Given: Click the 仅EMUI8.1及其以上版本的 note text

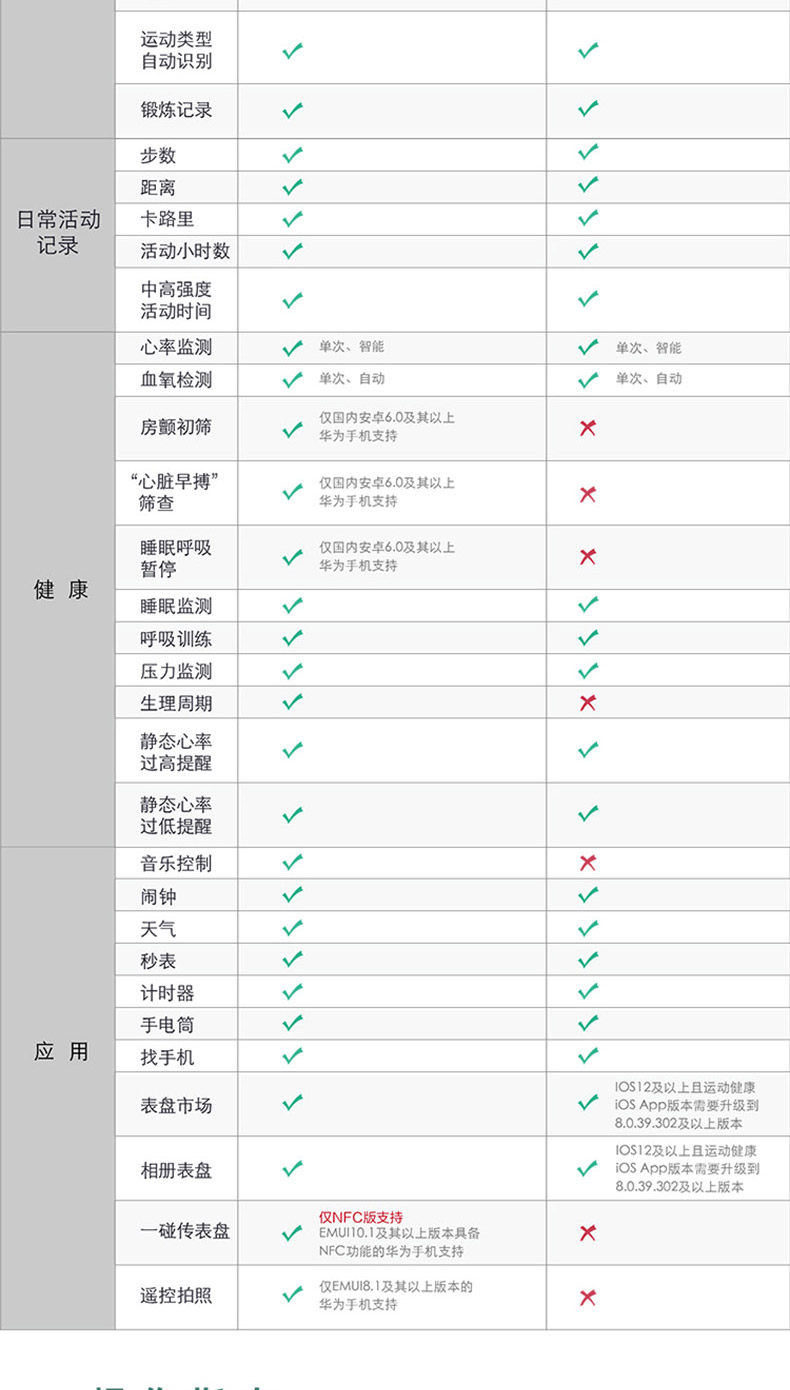Looking at the screenshot, I should (396, 1287).
